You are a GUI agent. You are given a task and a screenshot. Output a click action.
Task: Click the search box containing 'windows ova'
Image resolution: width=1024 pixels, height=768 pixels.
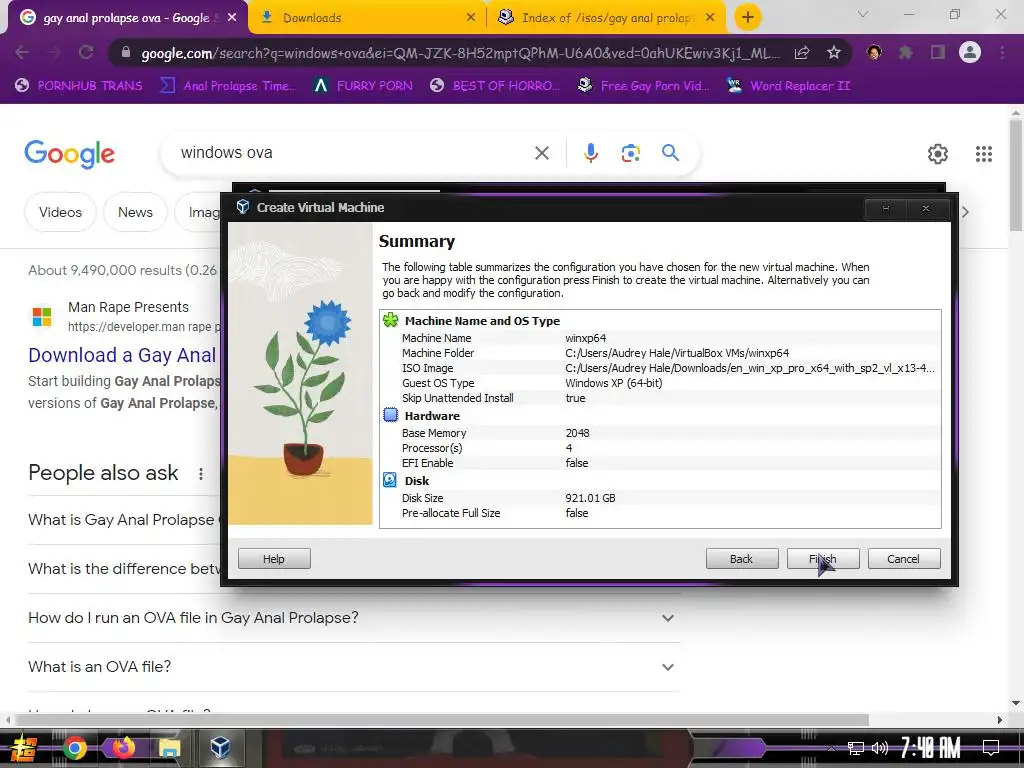click(353, 153)
